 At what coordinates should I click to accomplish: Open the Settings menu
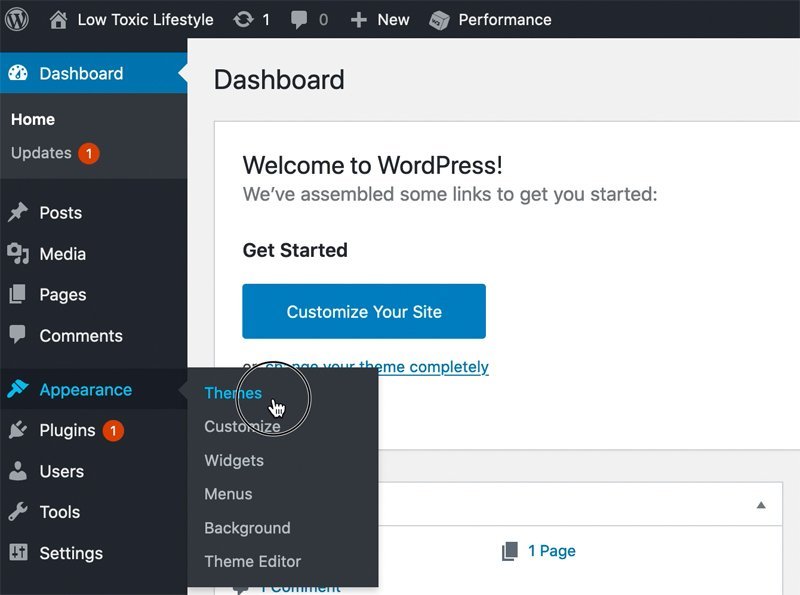pos(94,553)
